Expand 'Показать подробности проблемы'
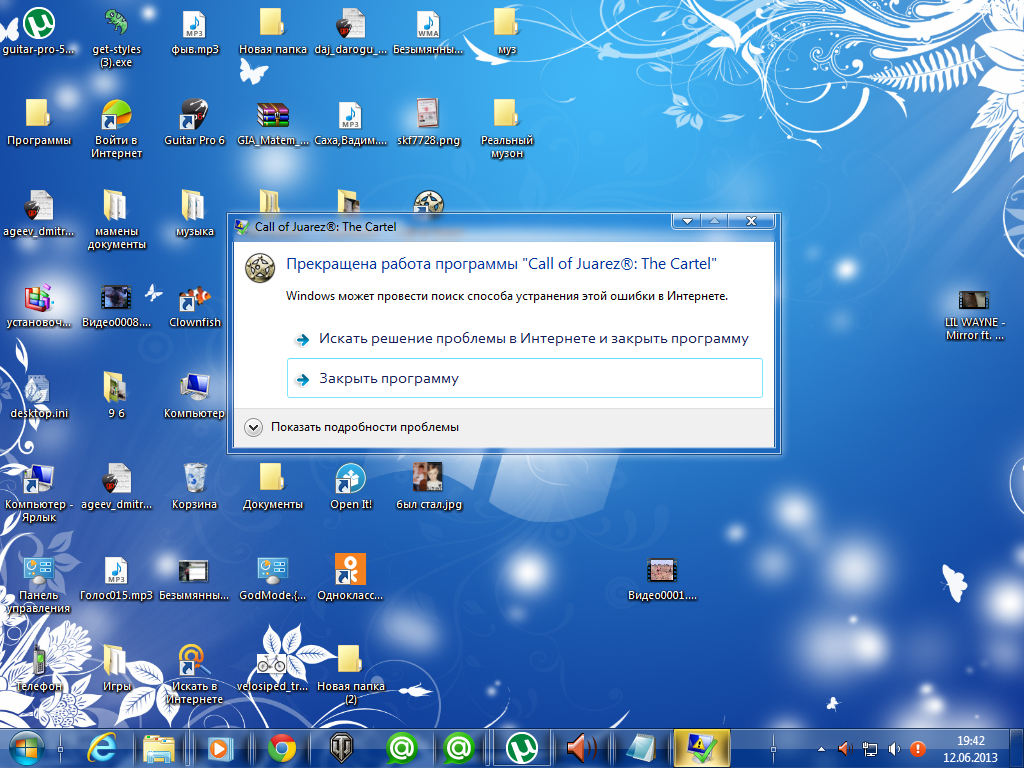The image size is (1024, 768). pyautogui.click(x=352, y=427)
